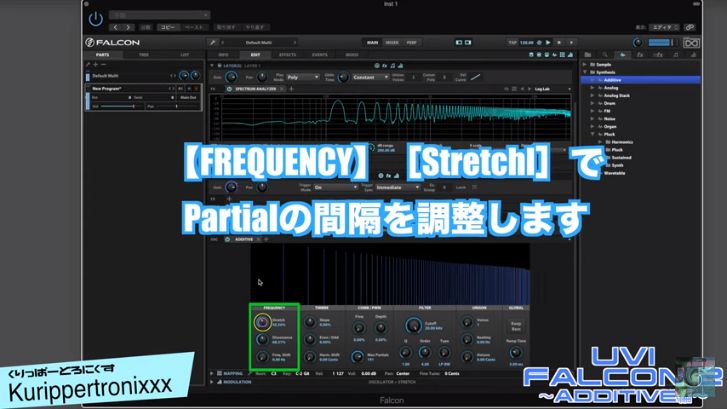The width and height of the screenshot is (727, 409).
Task: Expand the Modulation section
Action: pyautogui.click(x=212, y=382)
